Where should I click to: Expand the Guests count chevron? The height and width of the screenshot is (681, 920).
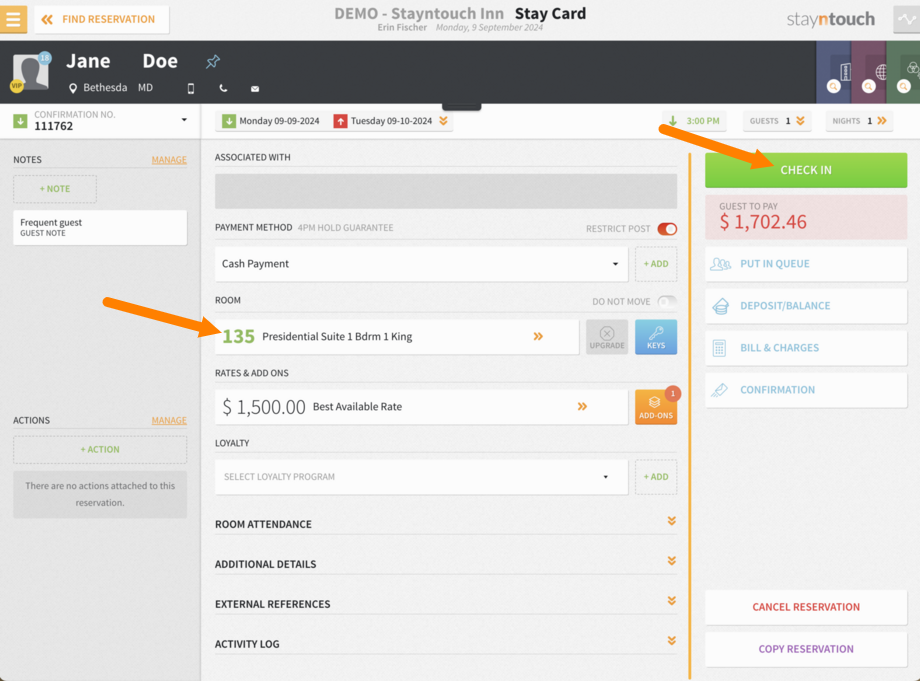pos(800,121)
